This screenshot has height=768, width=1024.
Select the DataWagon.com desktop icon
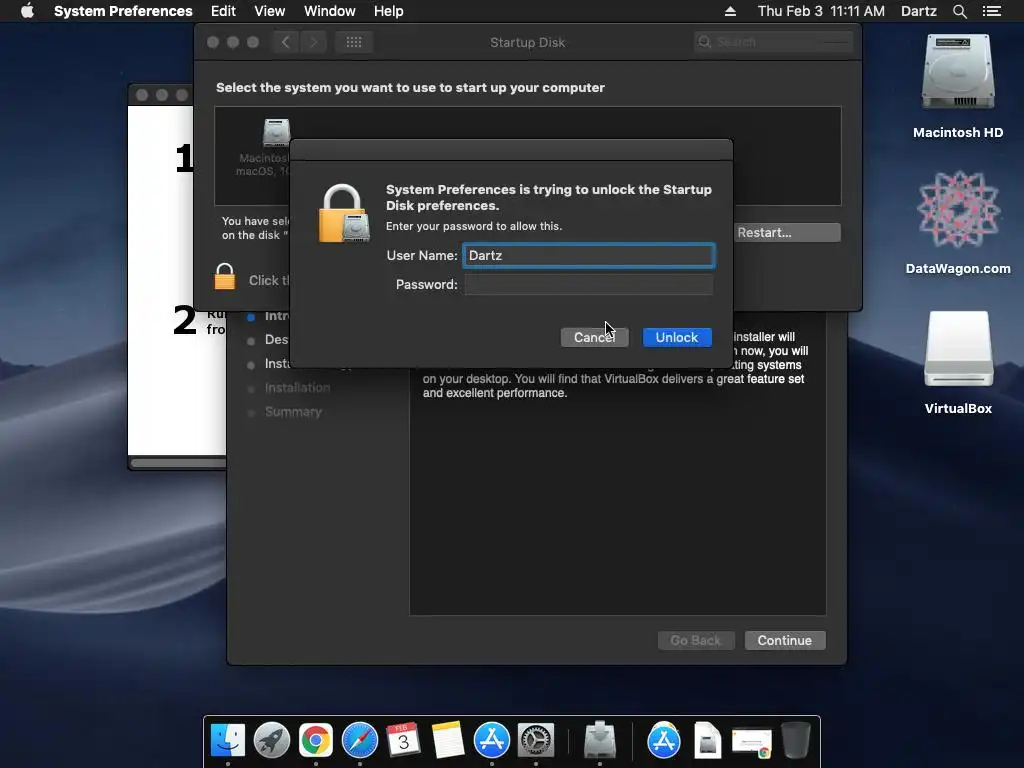click(958, 210)
